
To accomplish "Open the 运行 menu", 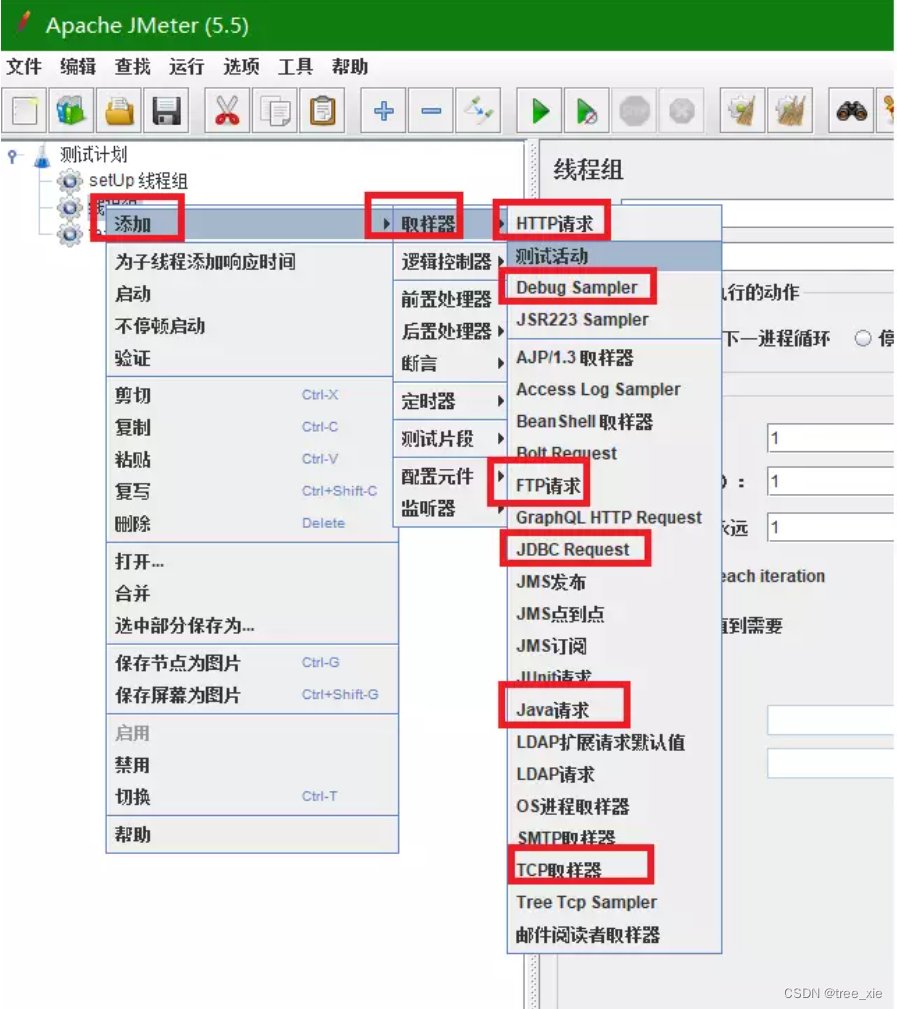I will 187,66.
